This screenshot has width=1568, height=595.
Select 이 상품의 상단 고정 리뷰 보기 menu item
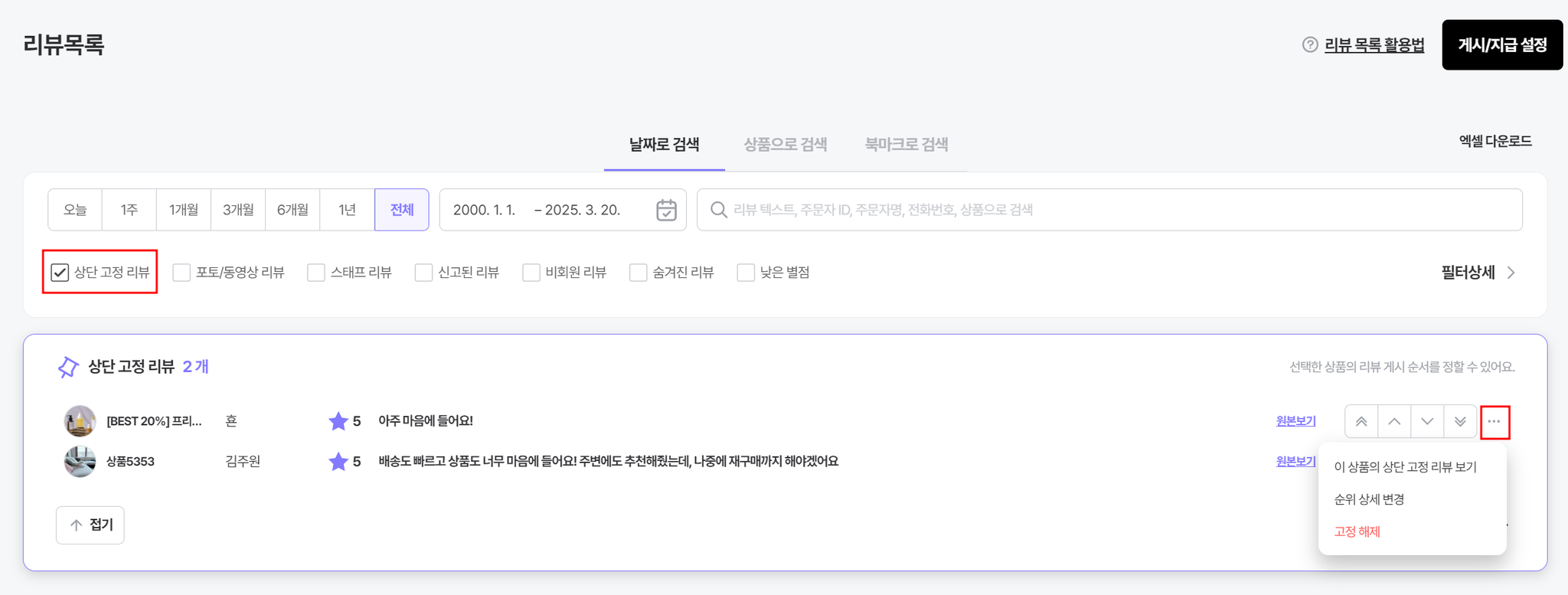pyautogui.click(x=1406, y=467)
